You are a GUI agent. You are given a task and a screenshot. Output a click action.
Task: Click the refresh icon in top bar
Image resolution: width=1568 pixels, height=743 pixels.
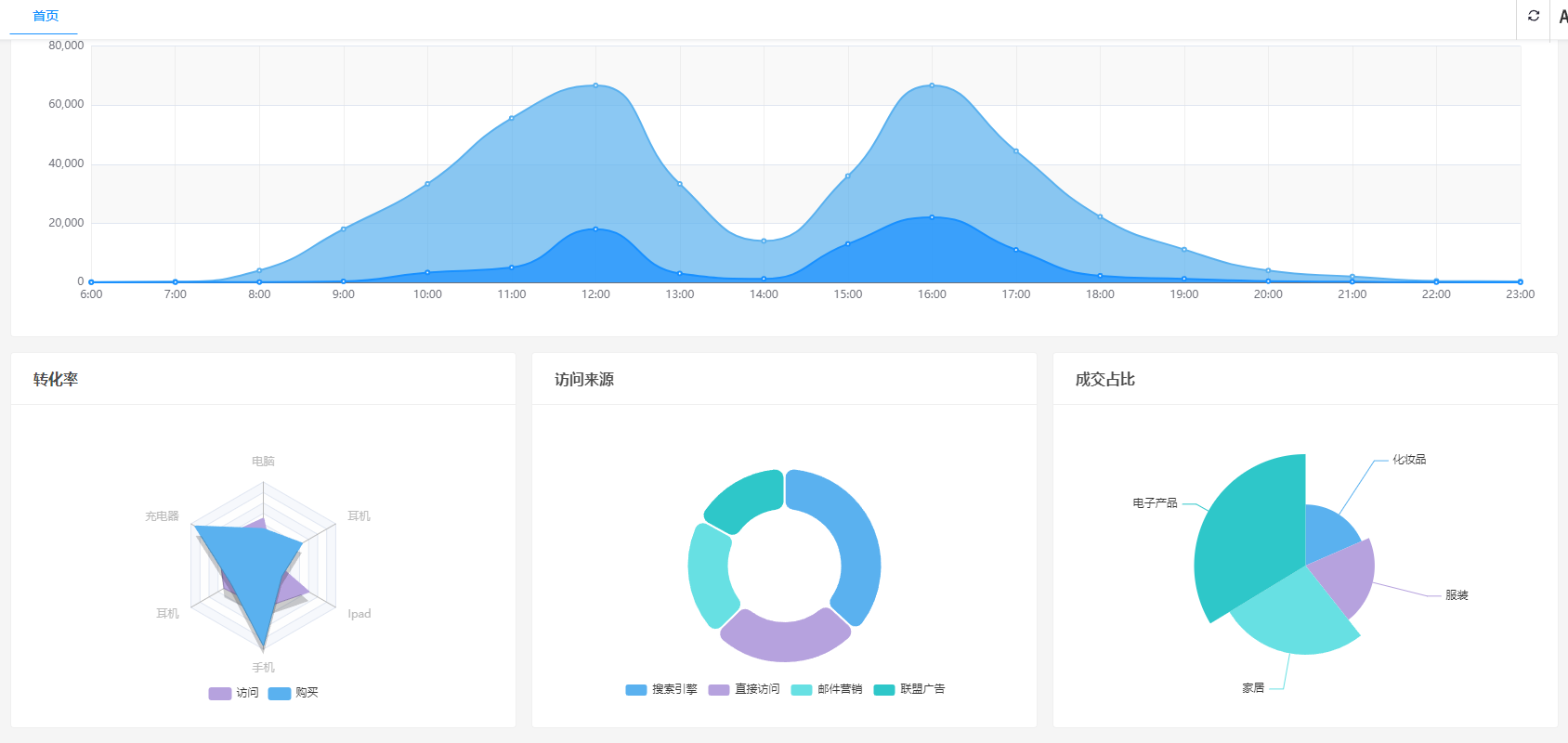tap(1534, 16)
